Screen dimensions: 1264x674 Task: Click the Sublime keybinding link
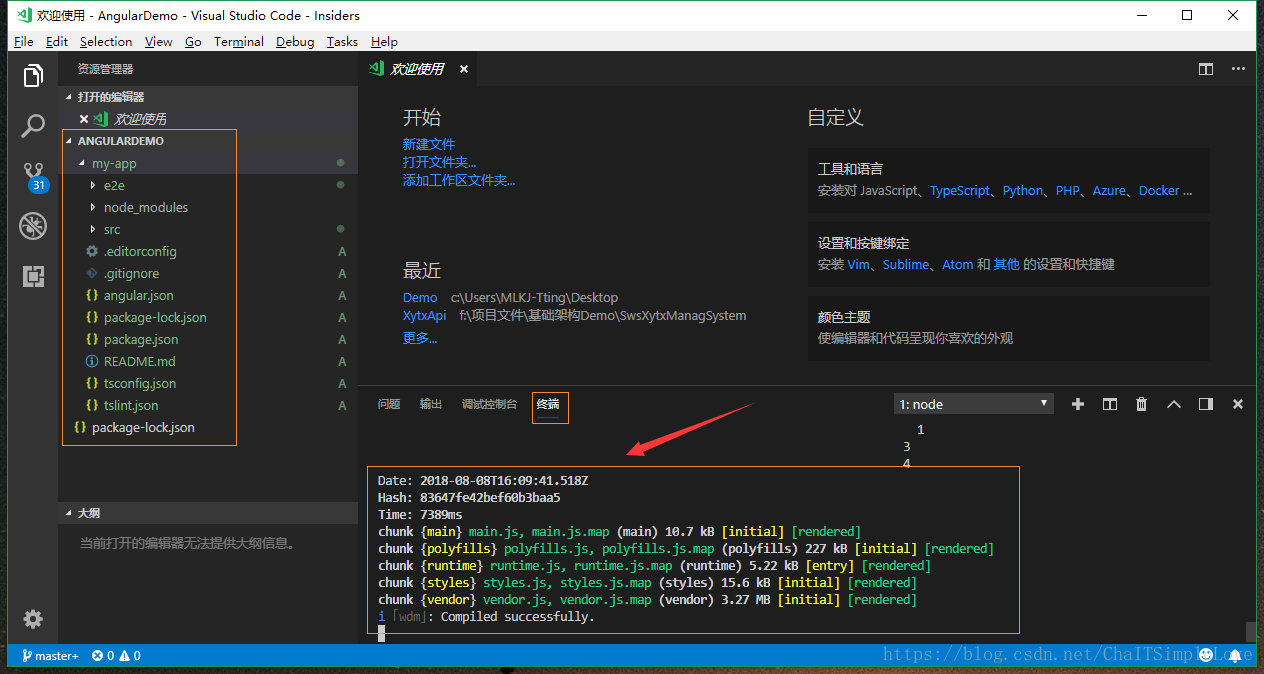tap(906, 264)
